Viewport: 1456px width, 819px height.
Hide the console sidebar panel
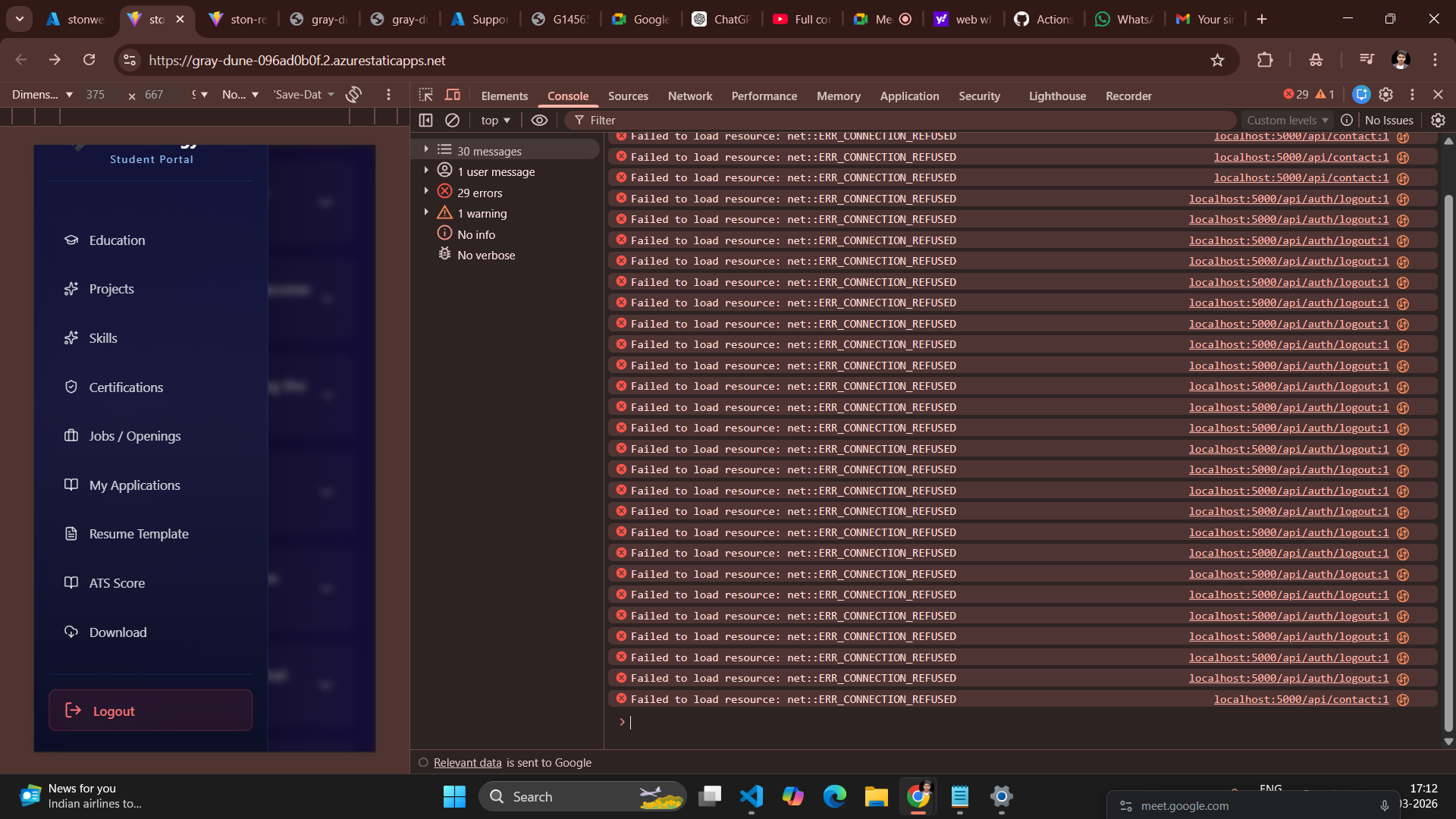425,120
